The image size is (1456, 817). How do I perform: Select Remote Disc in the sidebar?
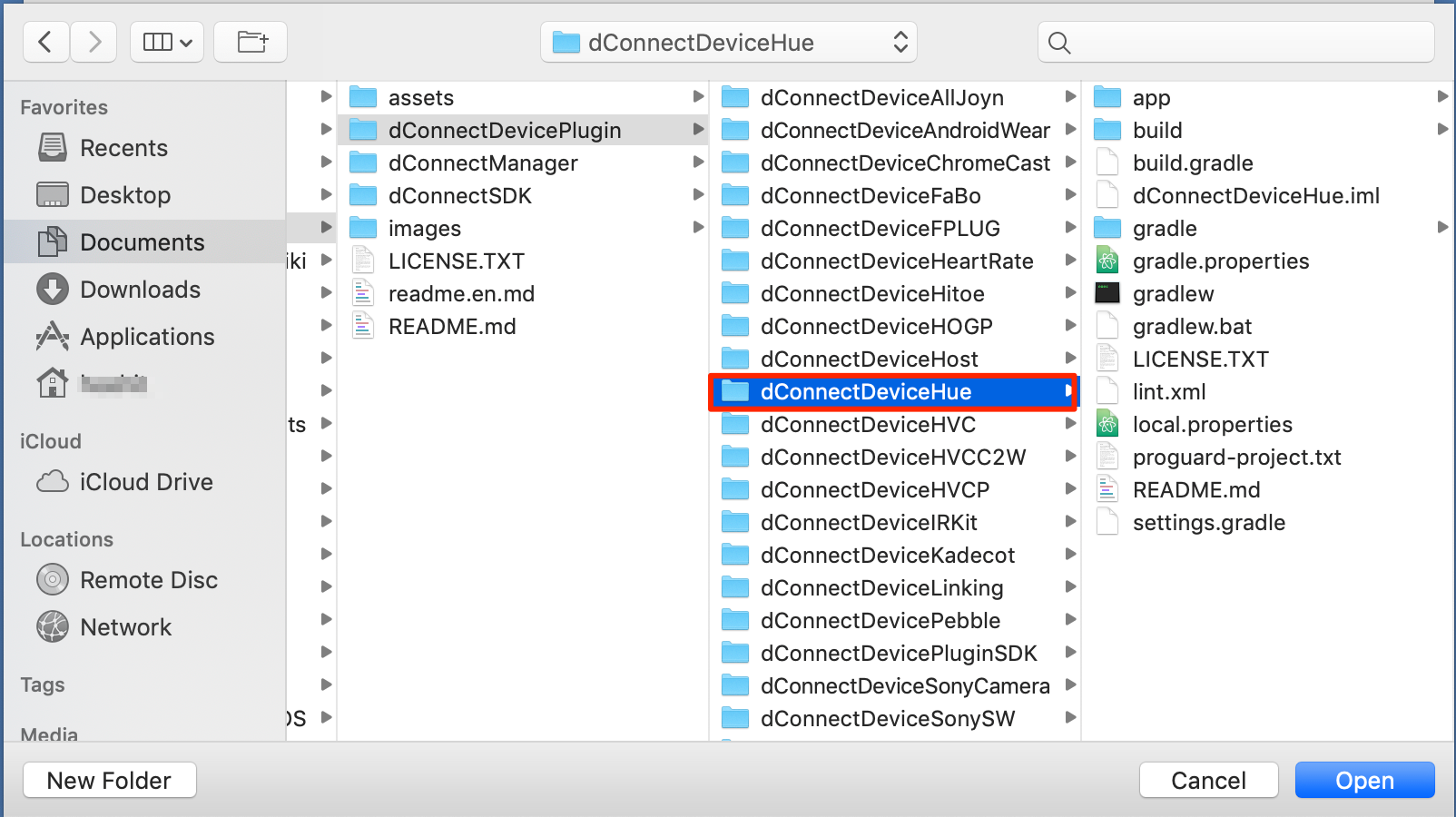tap(148, 580)
